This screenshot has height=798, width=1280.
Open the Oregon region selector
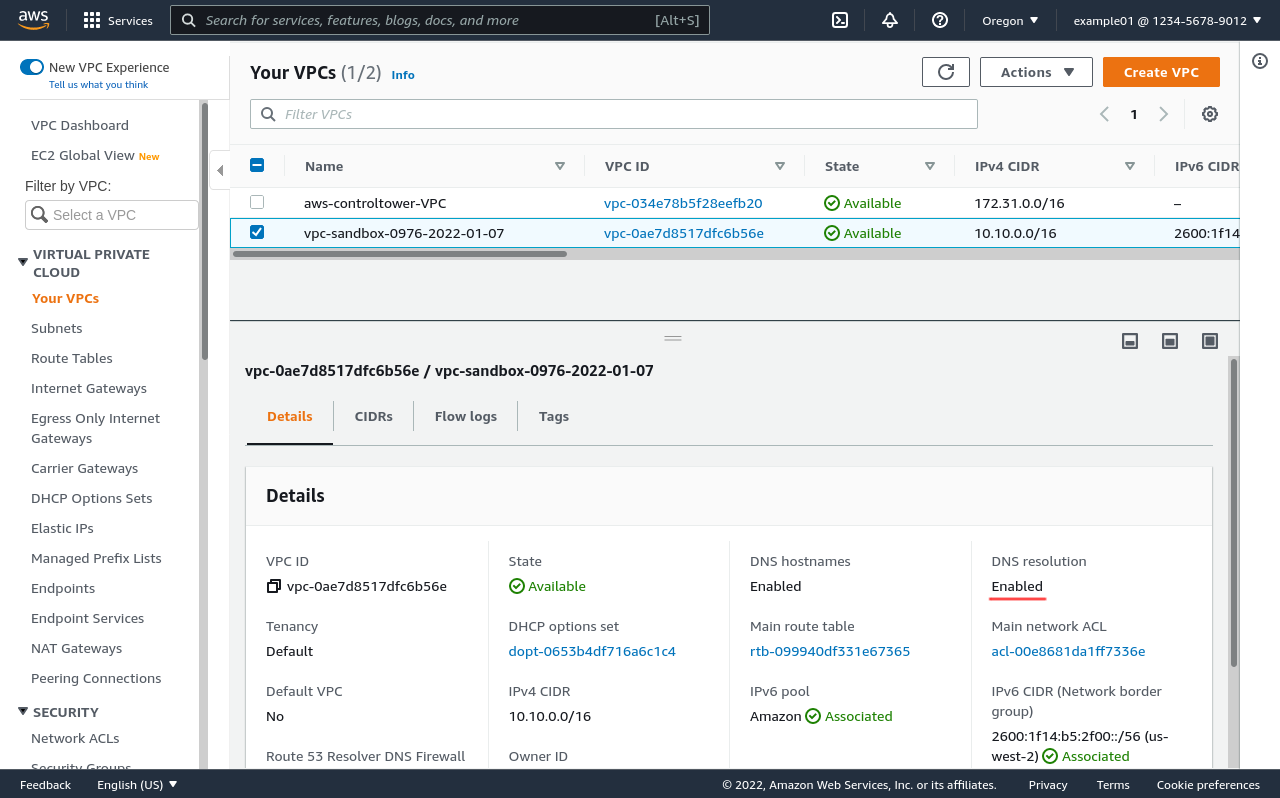point(1008,20)
